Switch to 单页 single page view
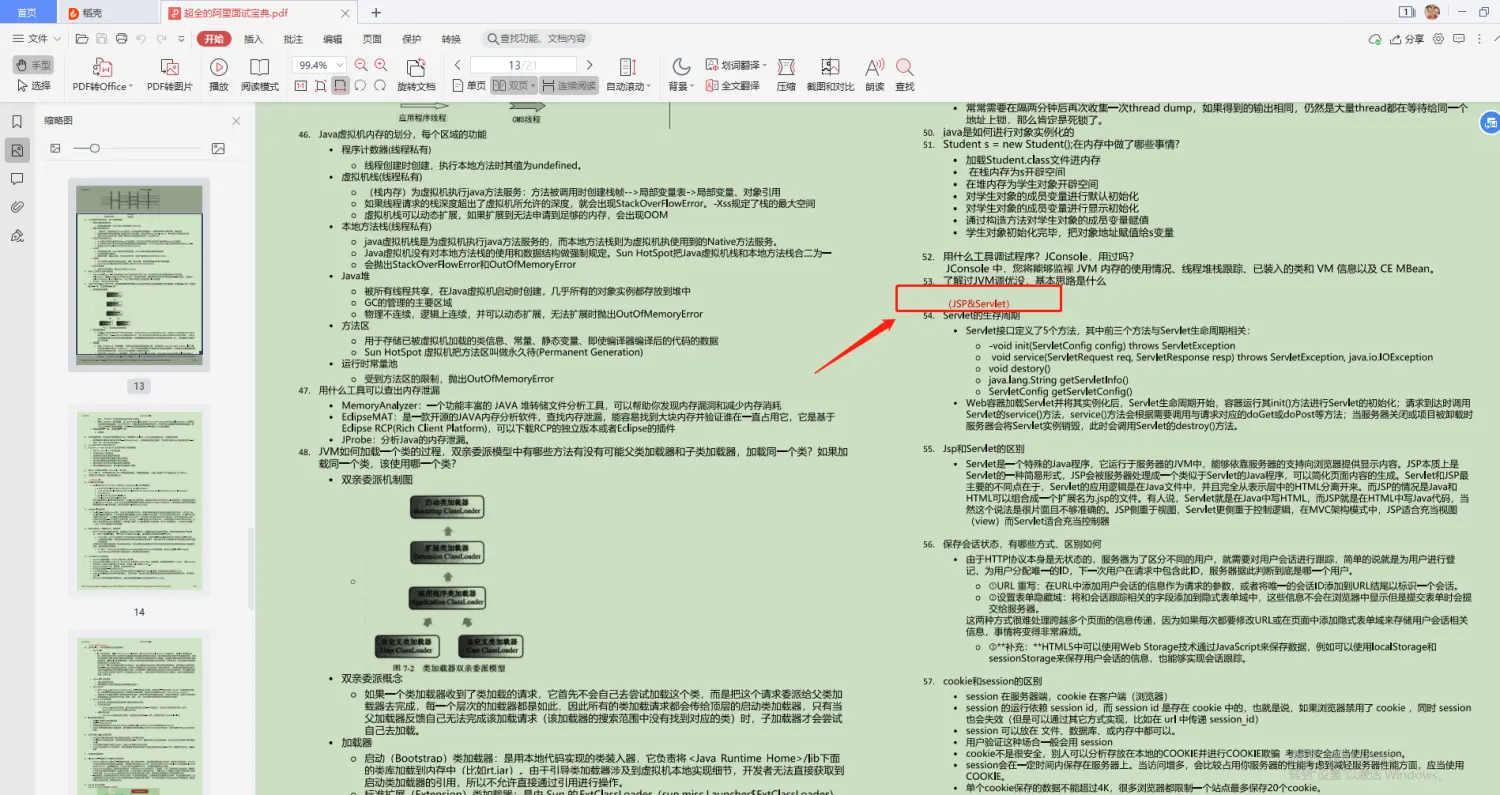1500x795 pixels. click(468, 86)
